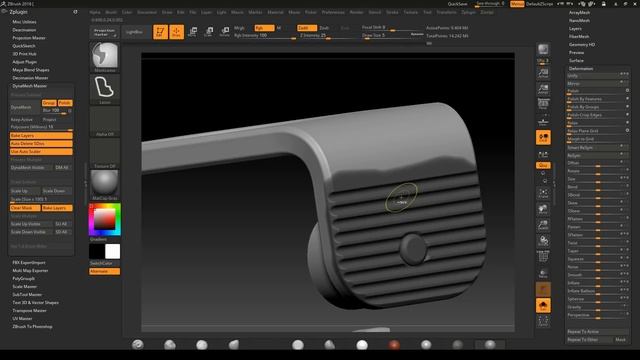Select the white secondary color swatch
Viewport: 640px width, 360px height.
coord(112,251)
